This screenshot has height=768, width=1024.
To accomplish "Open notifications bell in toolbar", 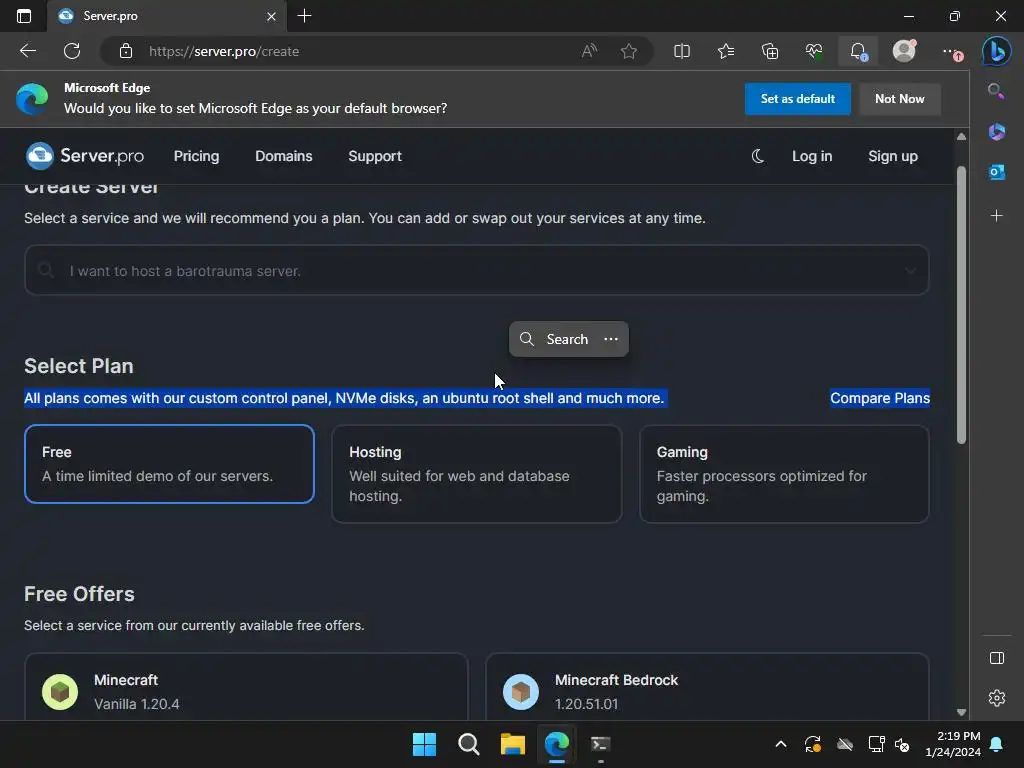I will tap(858, 51).
